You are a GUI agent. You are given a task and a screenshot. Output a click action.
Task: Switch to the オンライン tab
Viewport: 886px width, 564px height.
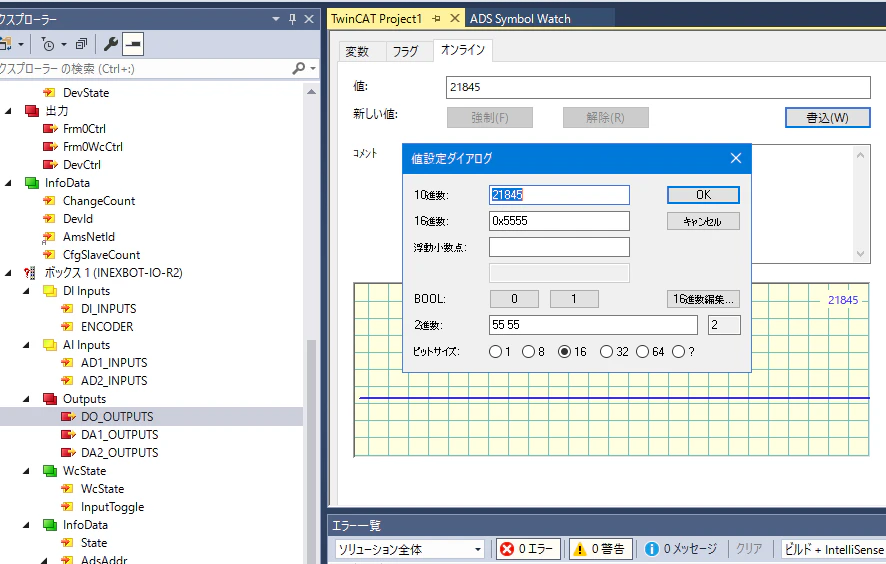(463, 50)
